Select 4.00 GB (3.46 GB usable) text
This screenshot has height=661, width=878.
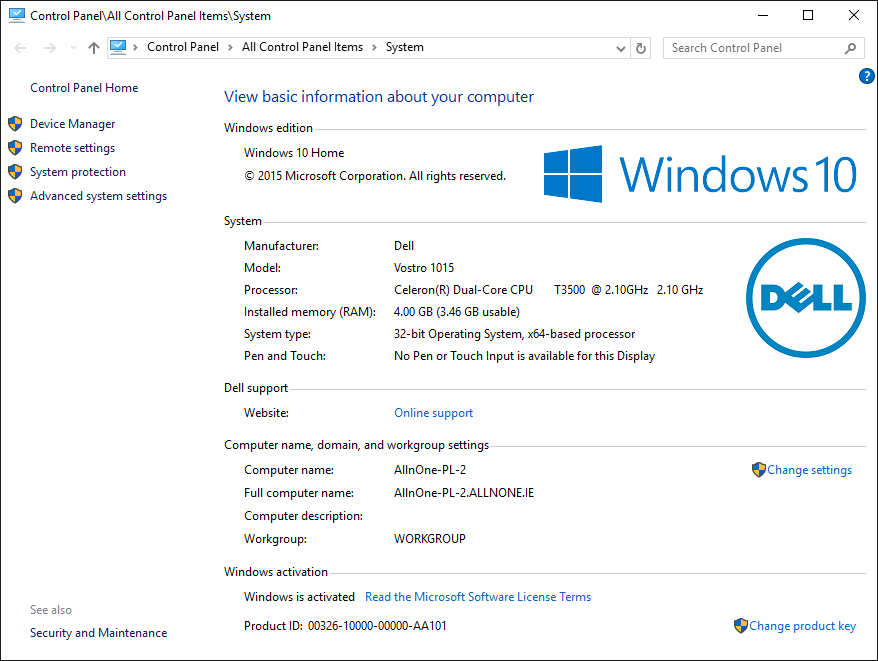pyautogui.click(x=457, y=312)
